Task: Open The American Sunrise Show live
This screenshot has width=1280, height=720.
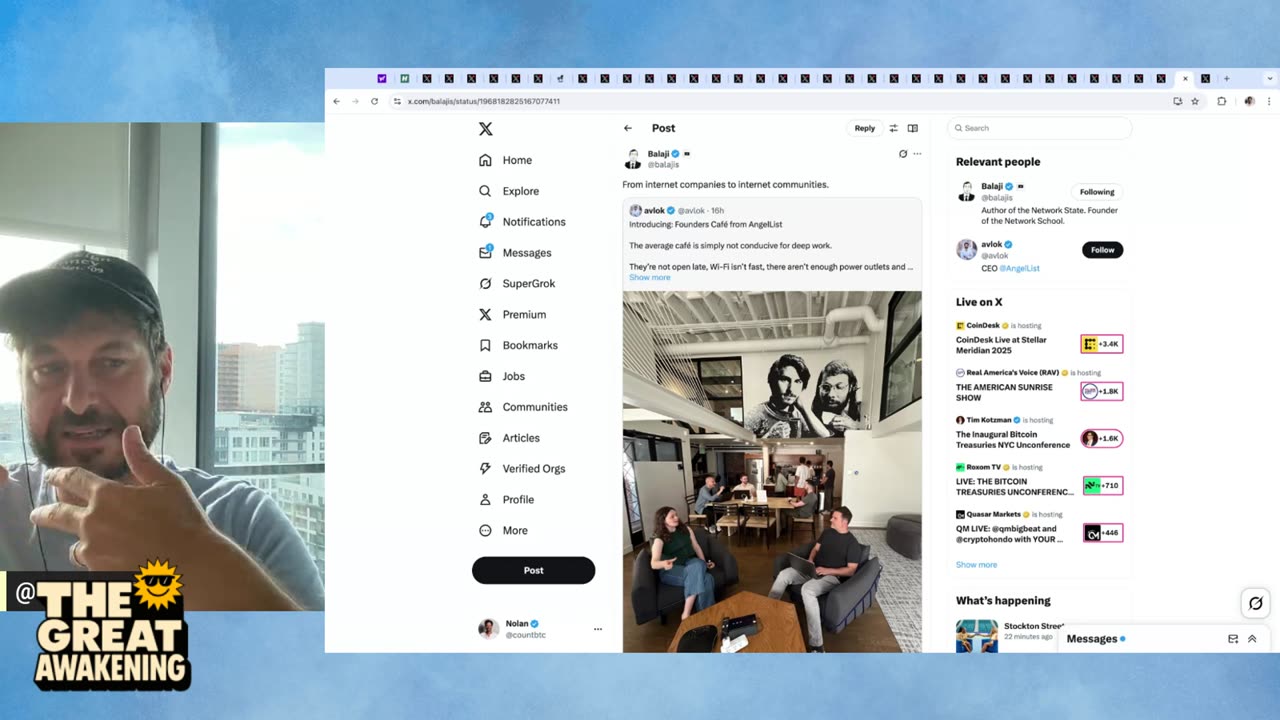Action: (1004, 392)
